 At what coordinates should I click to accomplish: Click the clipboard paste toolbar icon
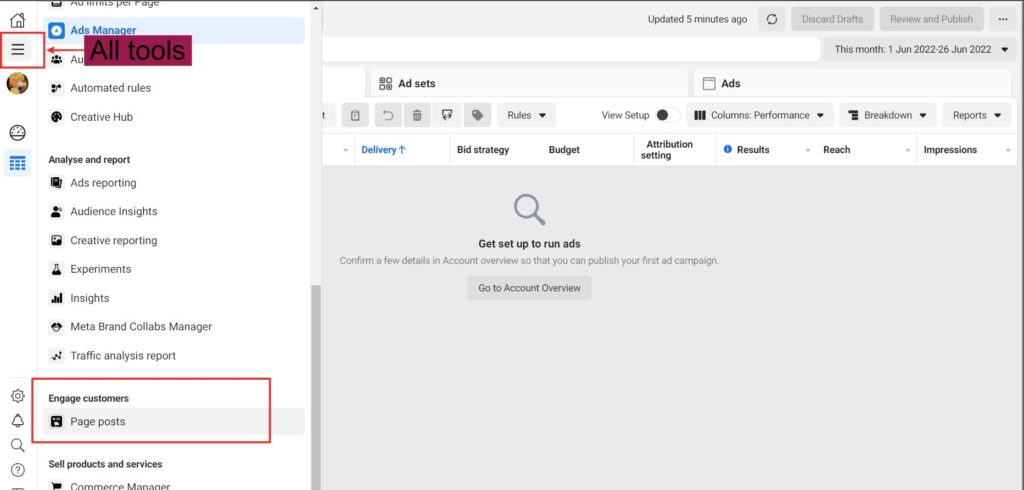[355, 116]
